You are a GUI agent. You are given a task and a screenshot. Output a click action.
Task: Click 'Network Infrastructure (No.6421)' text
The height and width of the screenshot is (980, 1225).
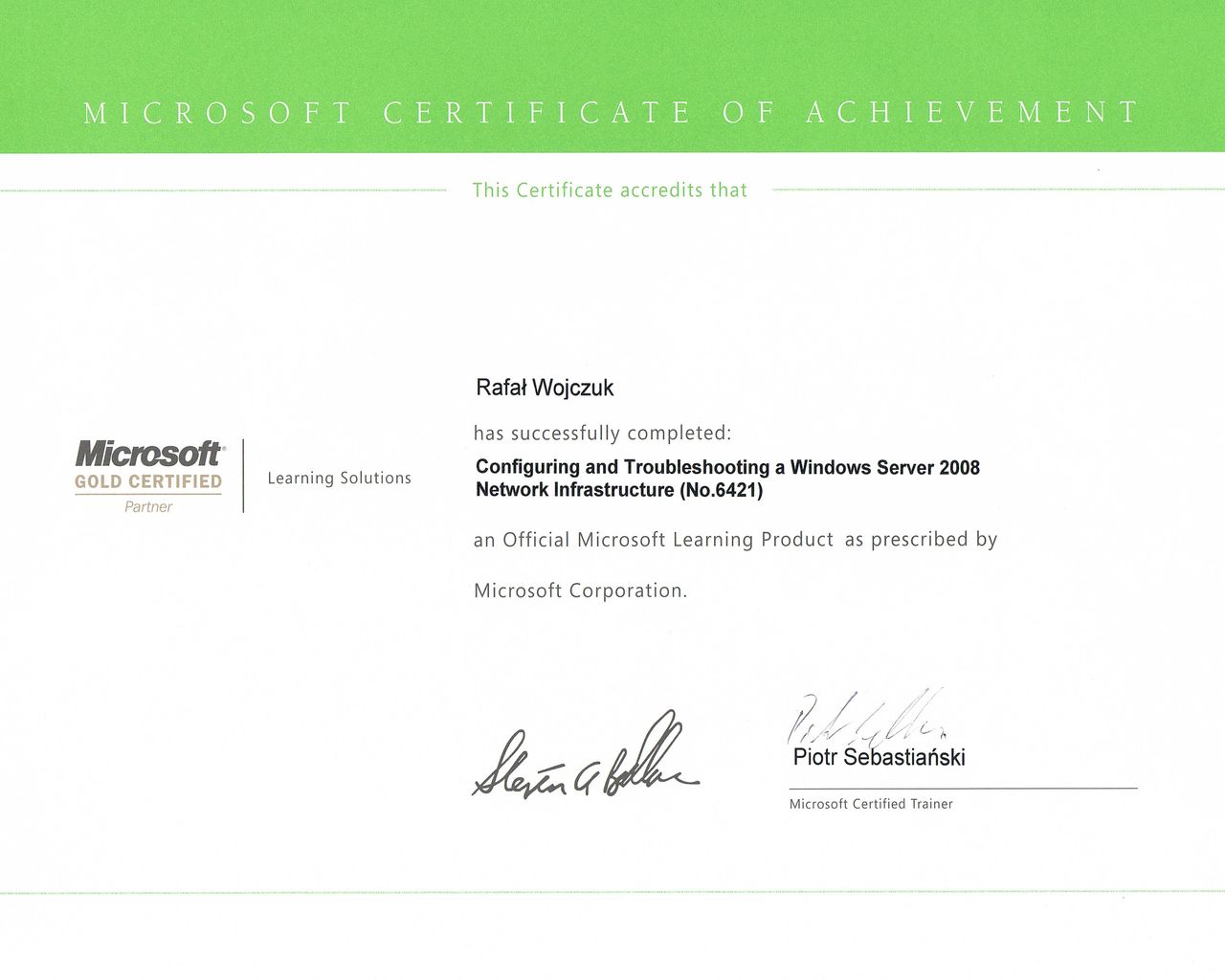(620, 490)
